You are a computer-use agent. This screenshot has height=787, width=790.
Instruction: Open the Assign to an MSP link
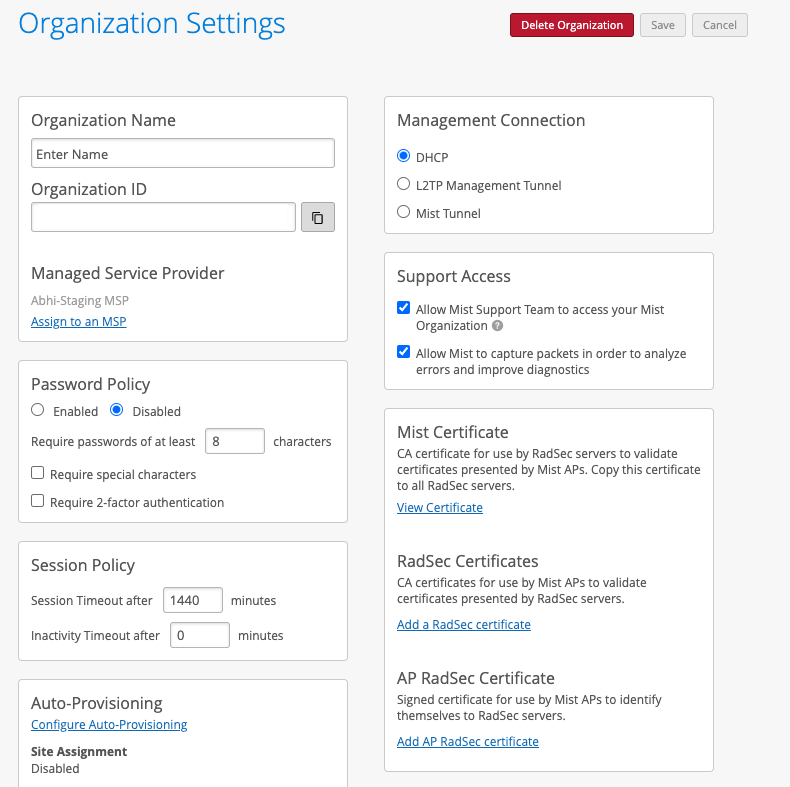78,321
